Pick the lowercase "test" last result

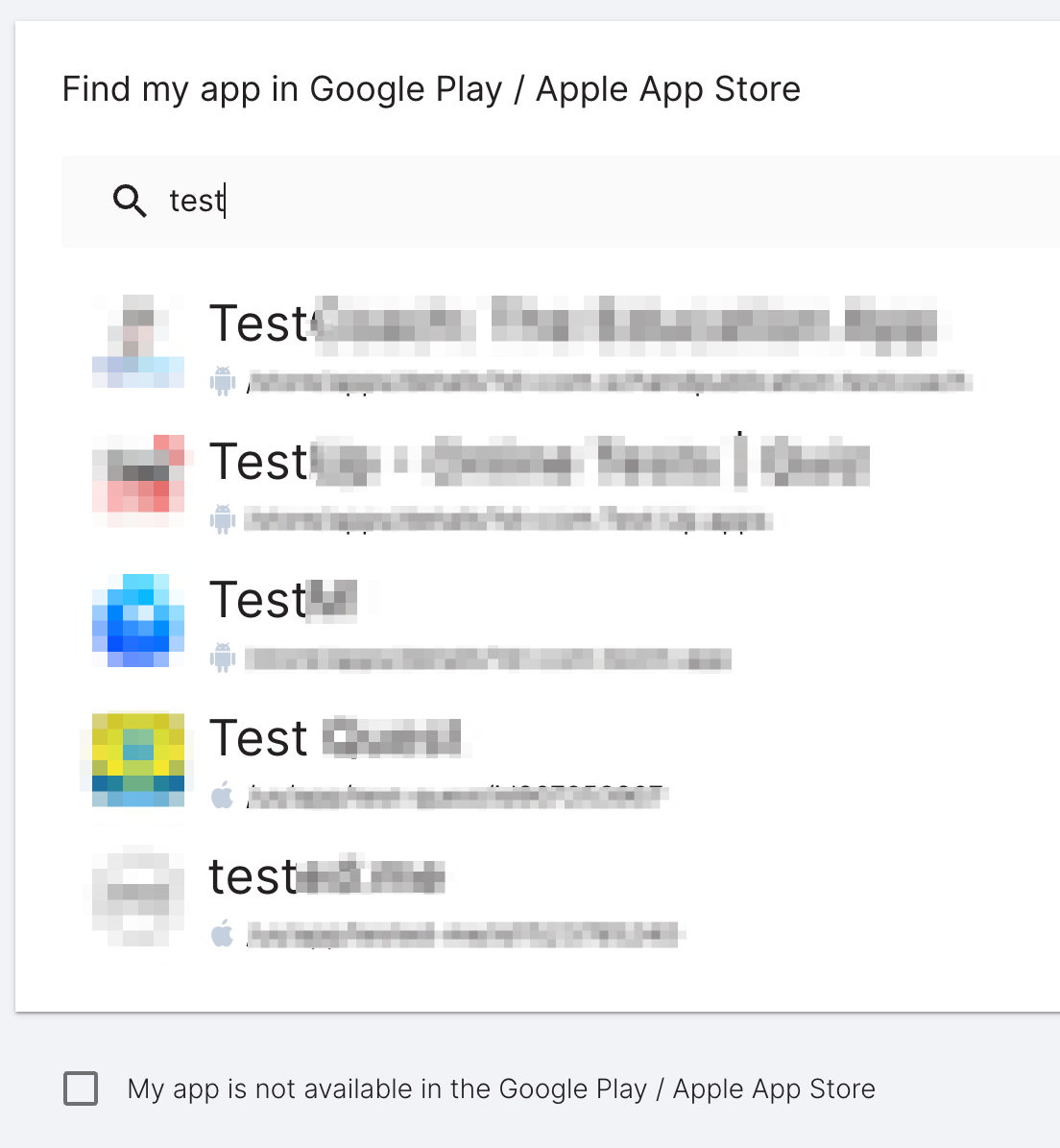pyautogui.click(x=326, y=876)
